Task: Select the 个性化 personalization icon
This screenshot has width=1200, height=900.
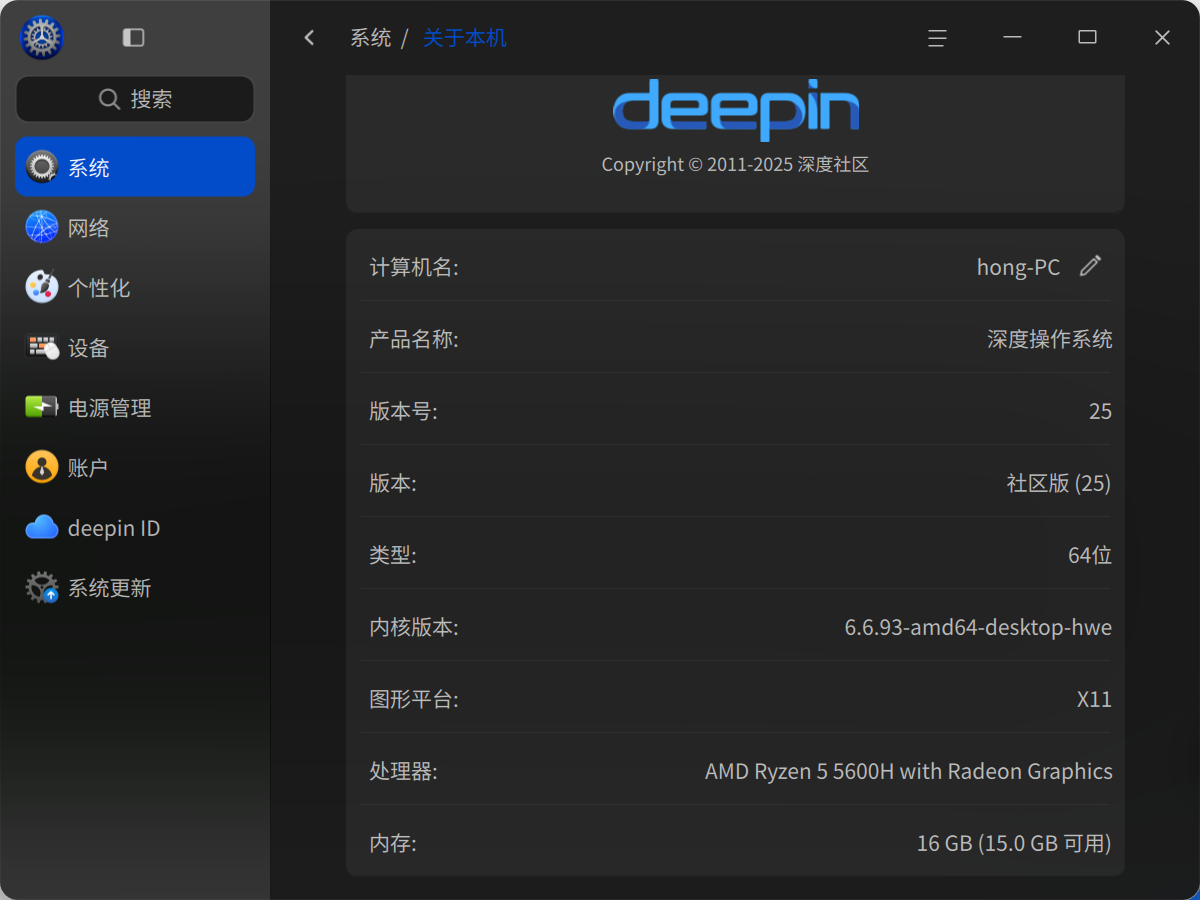Action: (x=42, y=287)
